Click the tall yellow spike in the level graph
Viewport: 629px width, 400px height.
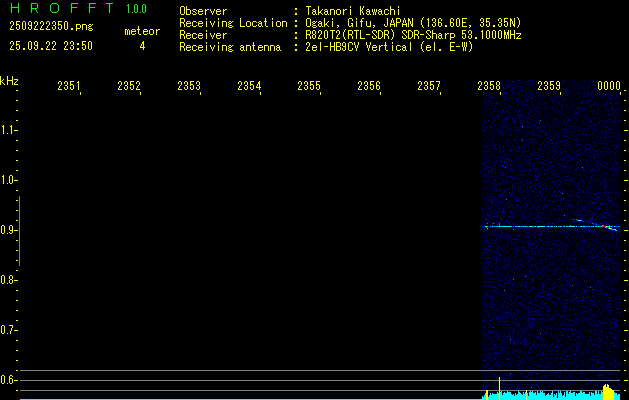tap(499, 388)
